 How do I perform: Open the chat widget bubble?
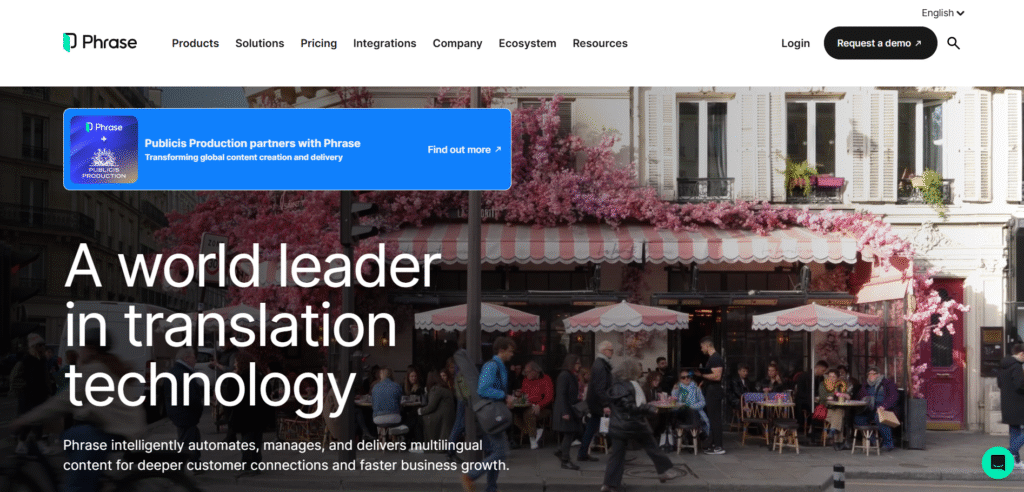(997, 463)
